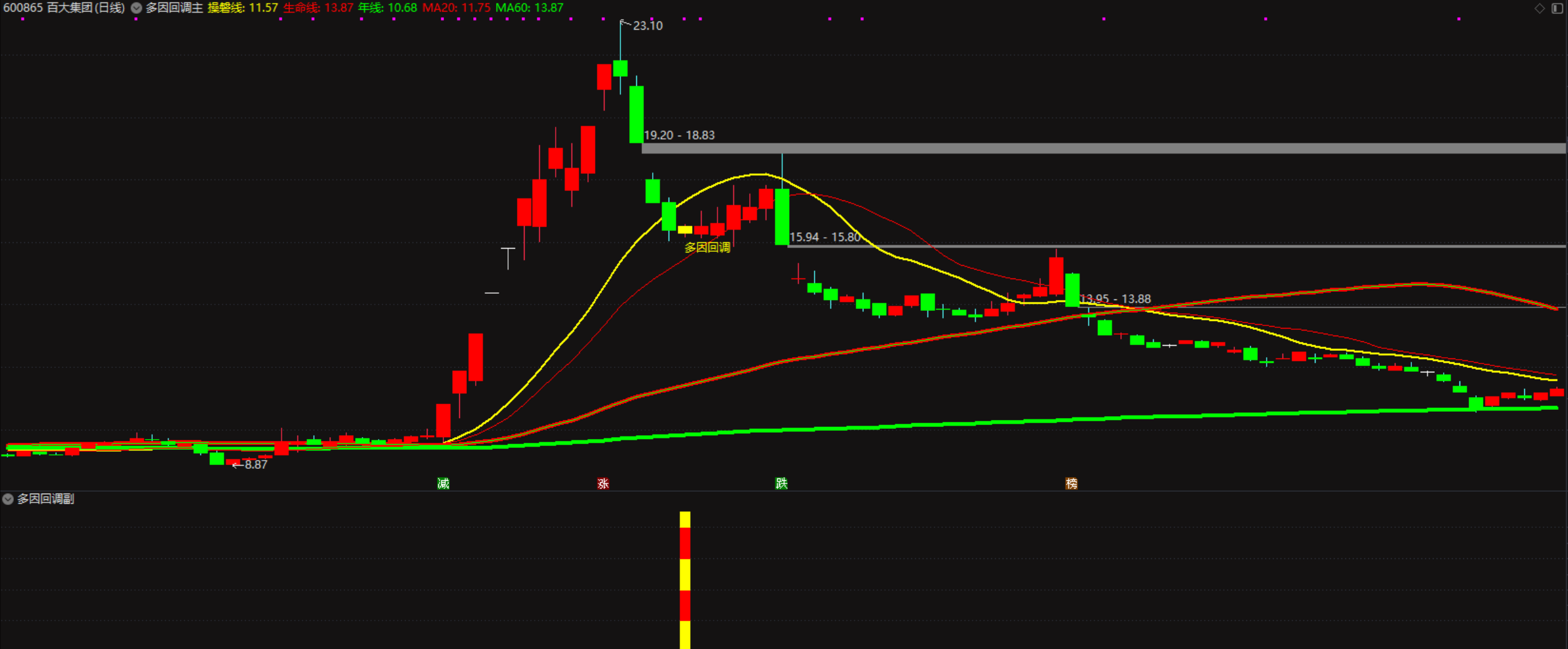Viewport: 1568px width, 649px height.
Task: Click the 多因回调副 sub-indicator name
Action: pos(46,499)
